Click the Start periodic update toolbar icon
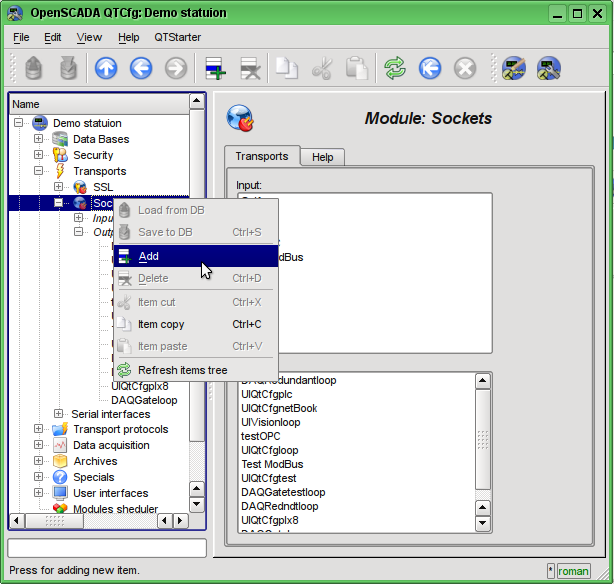 pyautogui.click(x=430, y=68)
